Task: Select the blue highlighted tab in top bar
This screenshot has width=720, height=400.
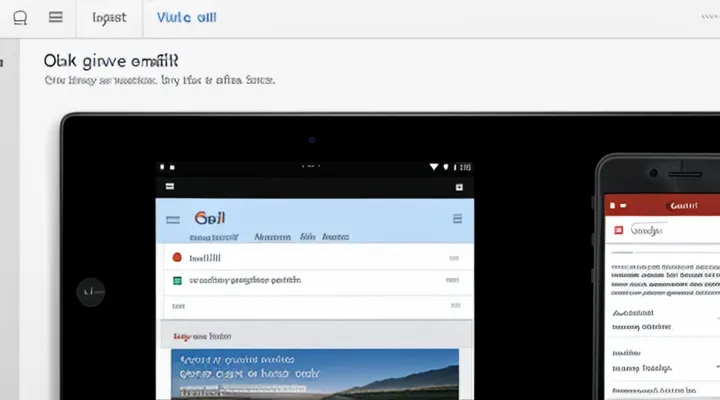Action: [187, 18]
